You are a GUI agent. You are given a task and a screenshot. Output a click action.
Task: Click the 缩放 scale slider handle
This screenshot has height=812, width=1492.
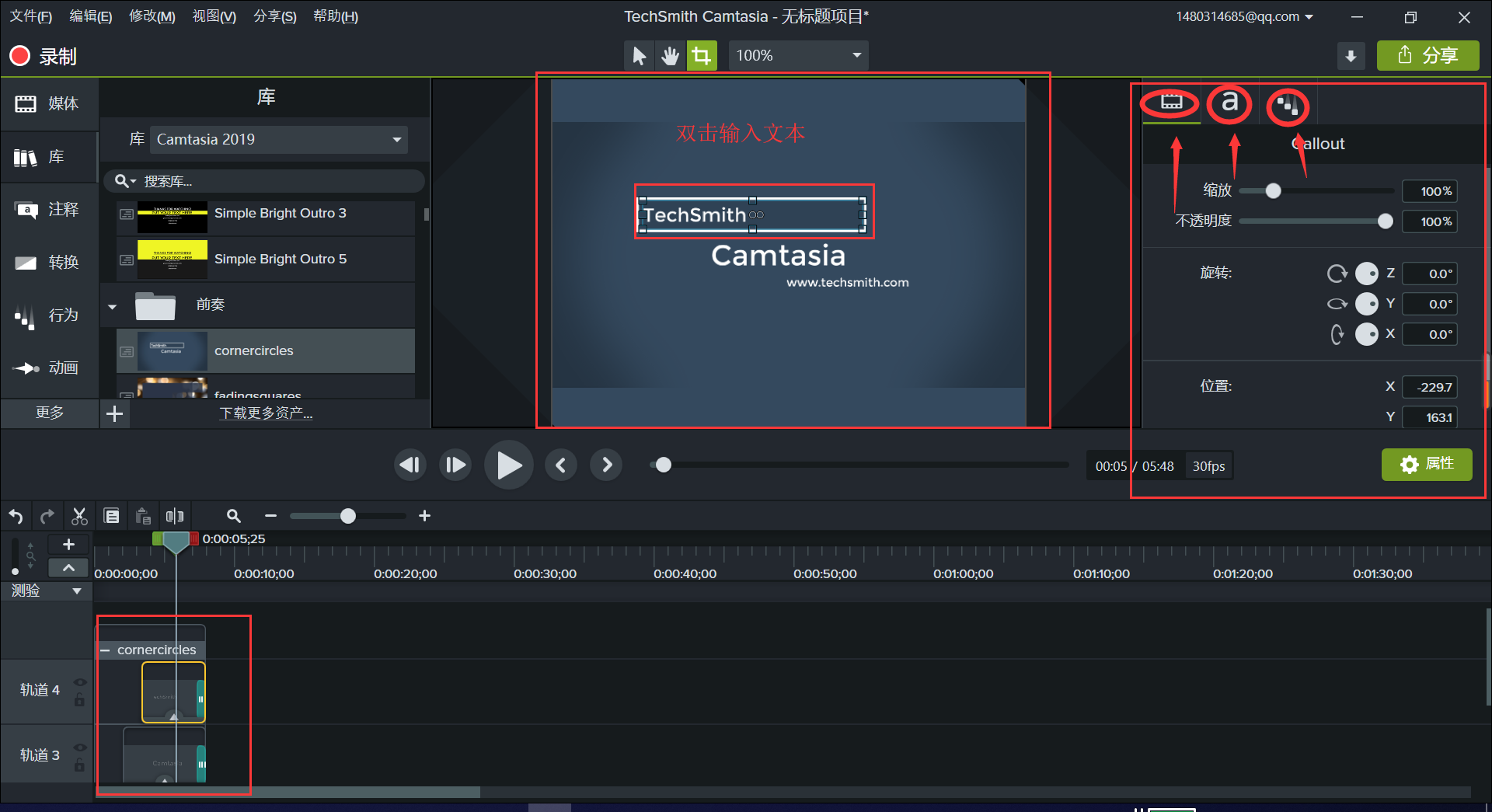pyautogui.click(x=1273, y=190)
